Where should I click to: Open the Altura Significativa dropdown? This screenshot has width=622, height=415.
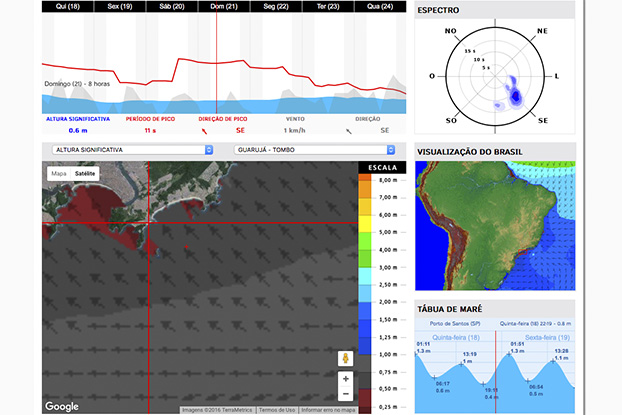[132, 150]
